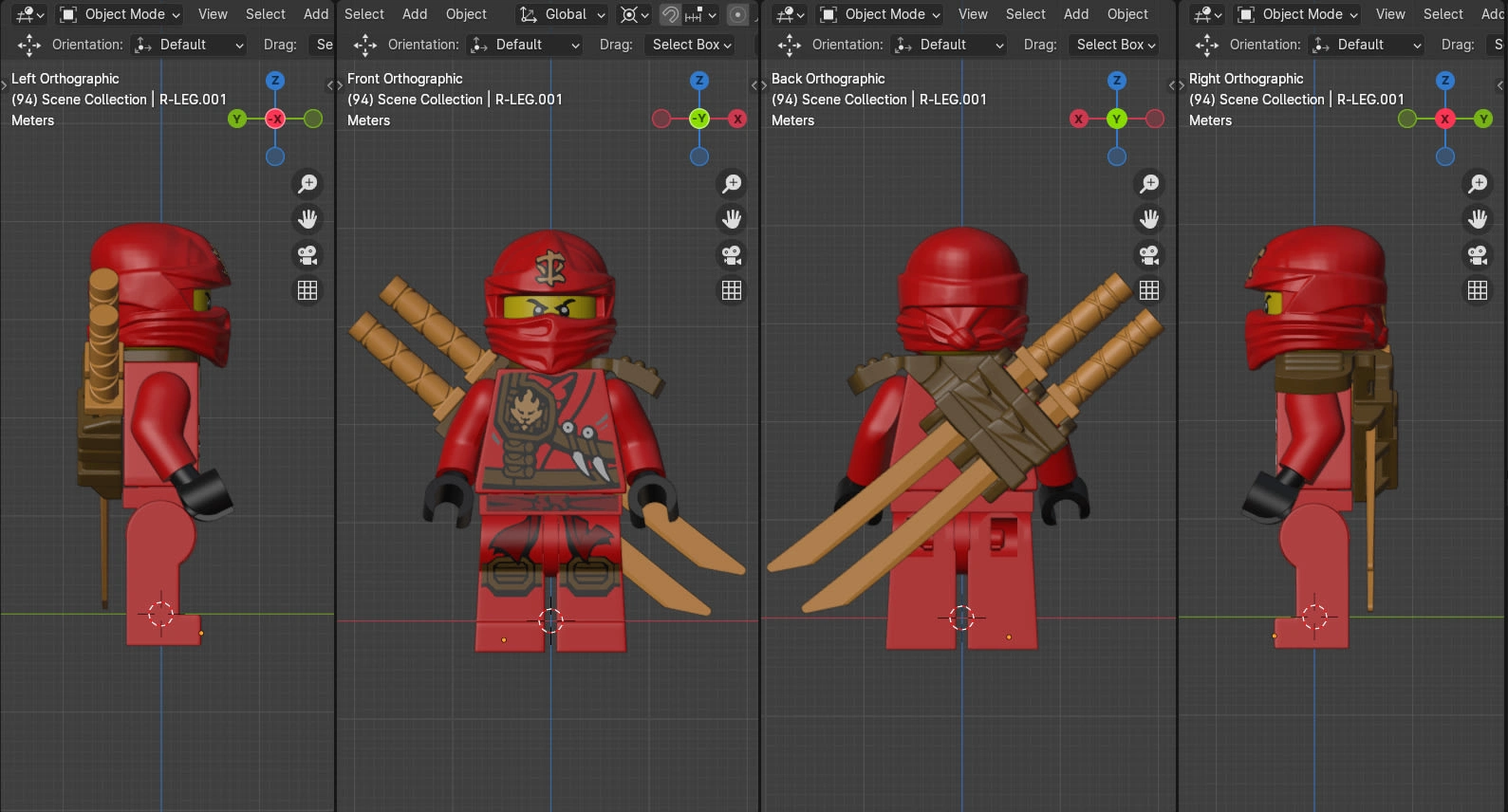The width and height of the screenshot is (1508, 812).
Task: Open Object Mode dropdown in Right Orthographic view
Action: 1297,14
